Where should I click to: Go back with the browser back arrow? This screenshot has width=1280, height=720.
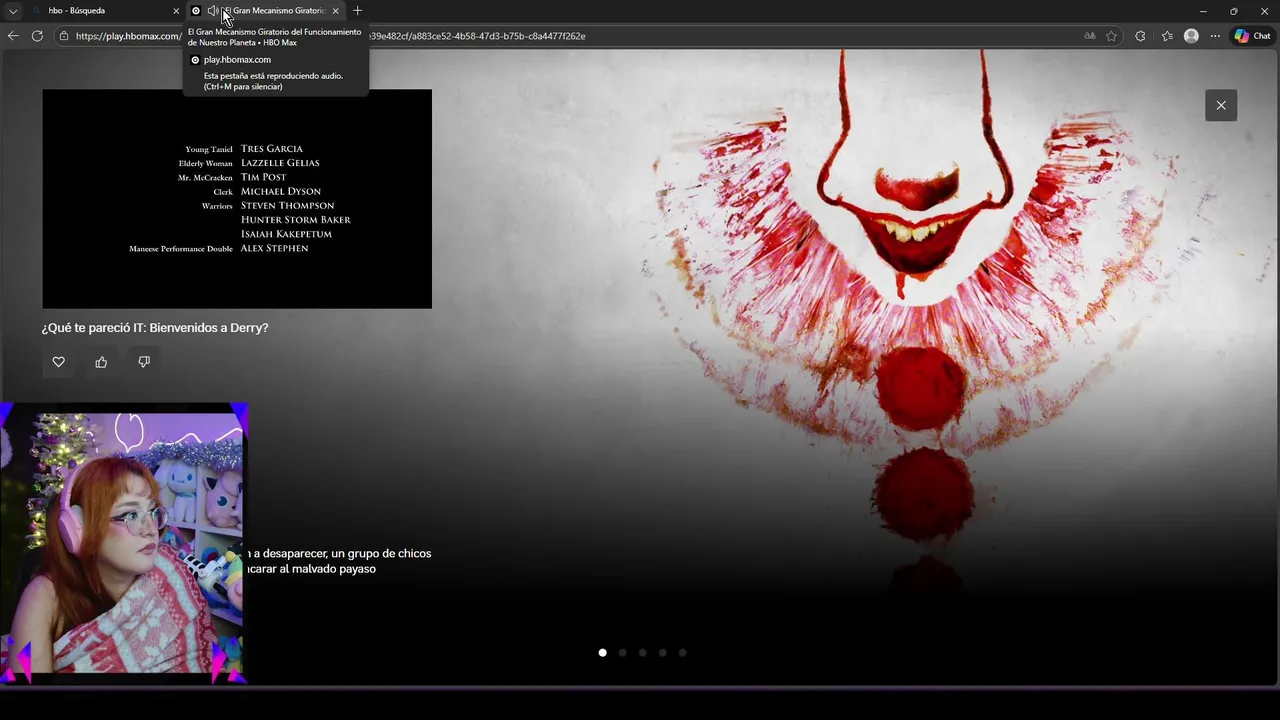point(13,36)
